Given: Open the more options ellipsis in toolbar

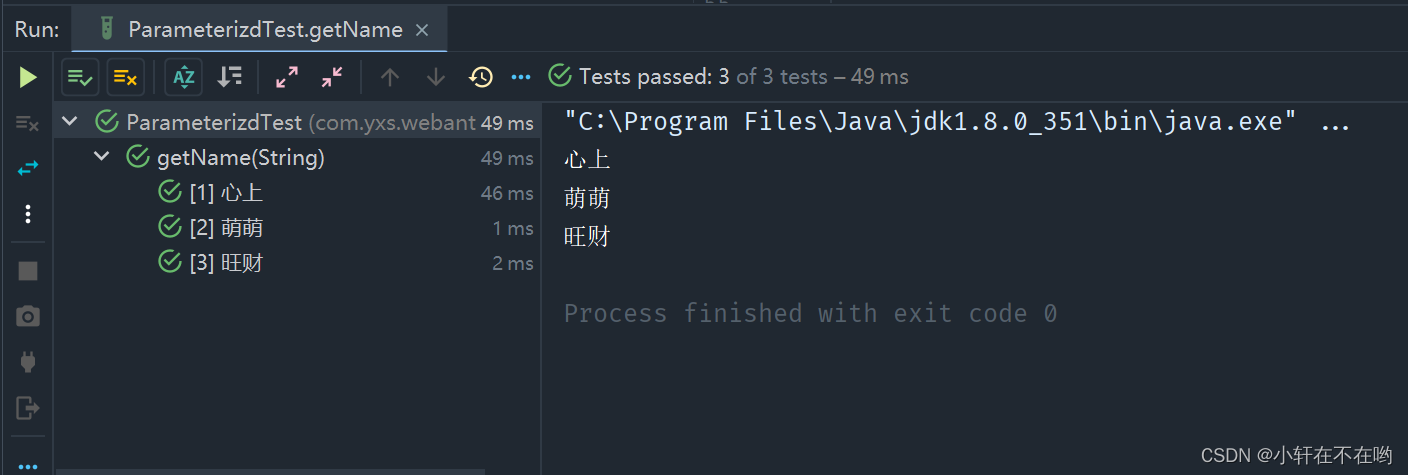Looking at the screenshot, I should click(521, 77).
